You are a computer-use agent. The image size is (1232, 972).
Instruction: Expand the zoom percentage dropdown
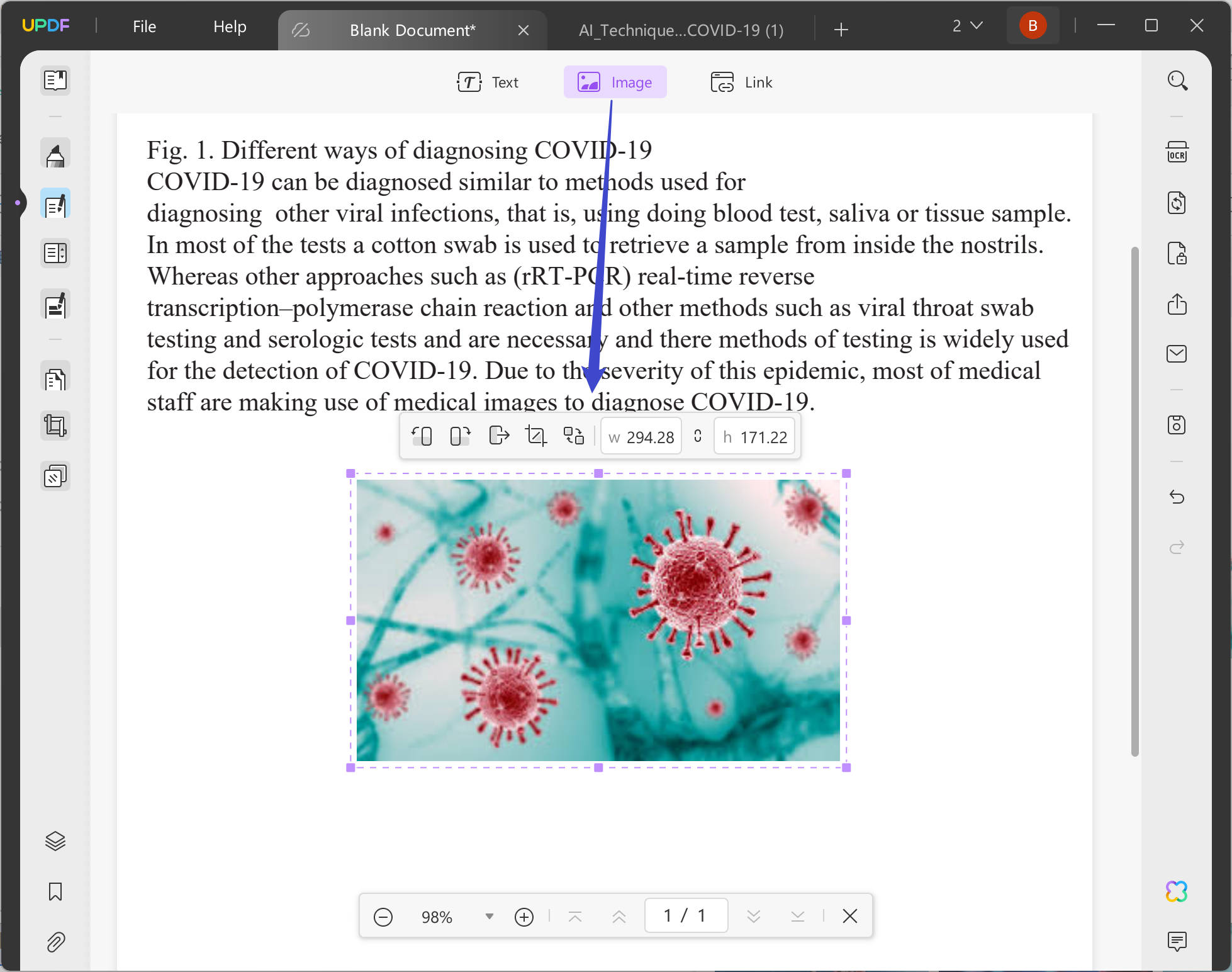489,917
